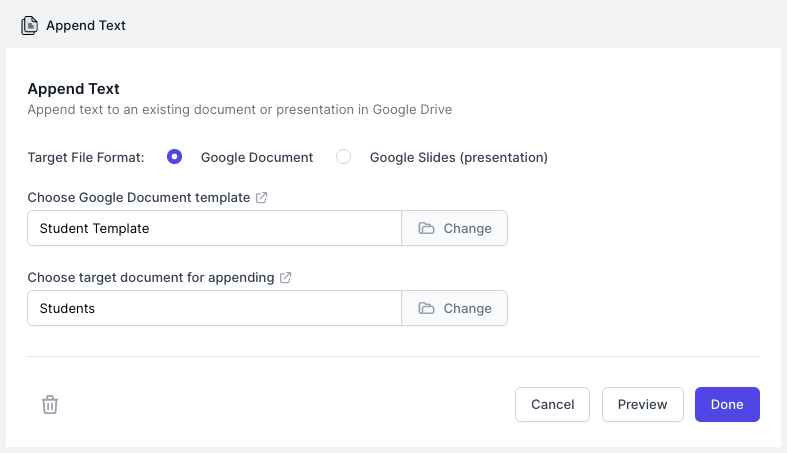Select the Google Document radio button
The width and height of the screenshot is (787, 453).
[174, 157]
